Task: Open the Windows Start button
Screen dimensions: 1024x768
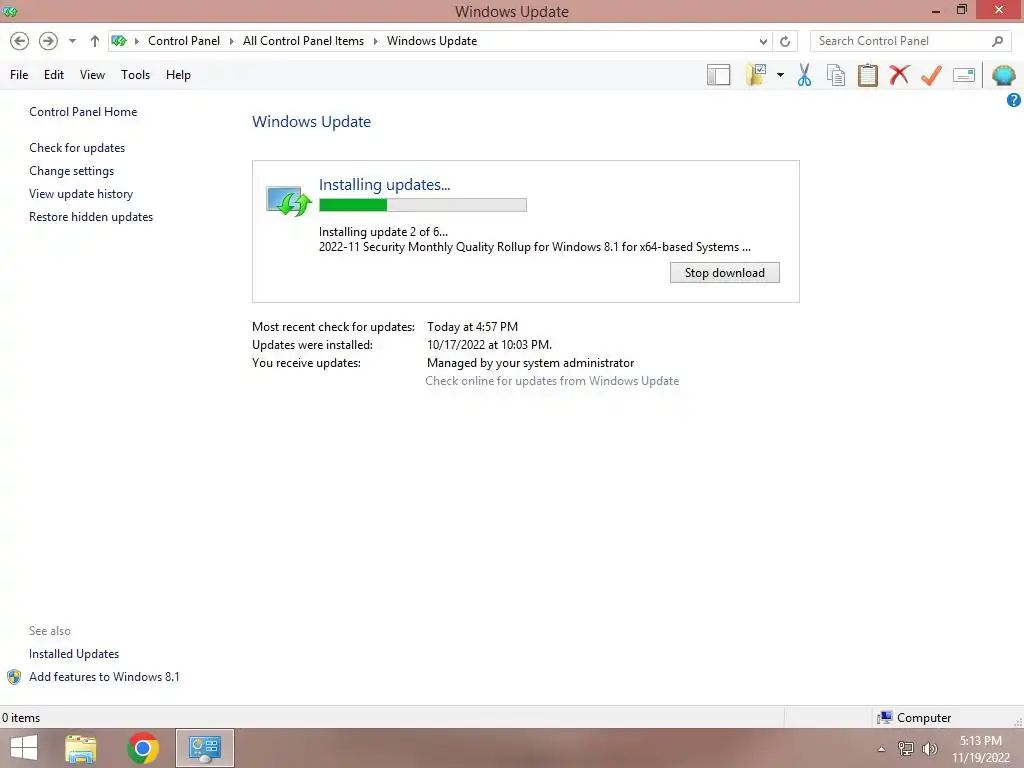Action: click(24, 748)
